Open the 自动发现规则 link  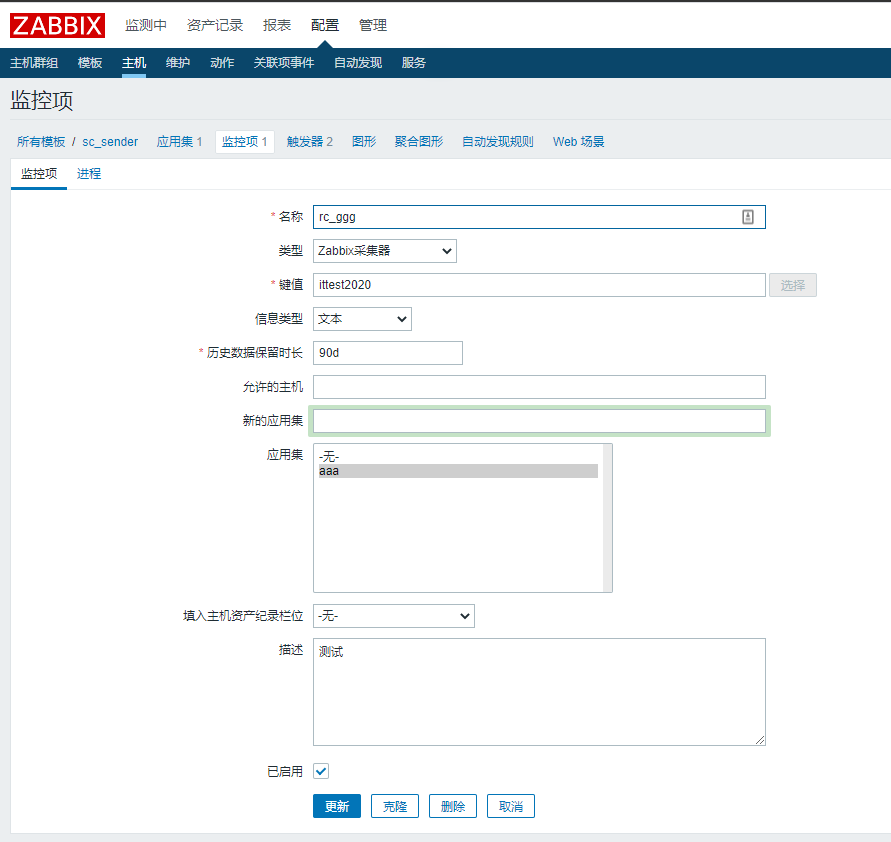pyautogui.click(x=498, y=141)
